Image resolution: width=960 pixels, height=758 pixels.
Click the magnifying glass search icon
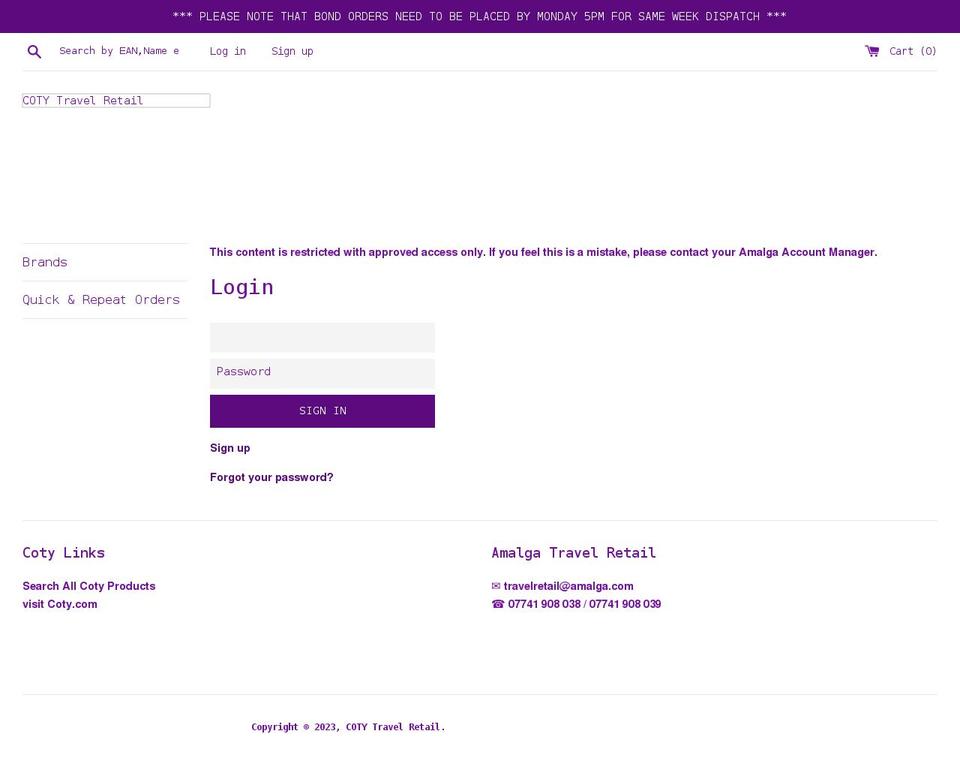[34, 52]
